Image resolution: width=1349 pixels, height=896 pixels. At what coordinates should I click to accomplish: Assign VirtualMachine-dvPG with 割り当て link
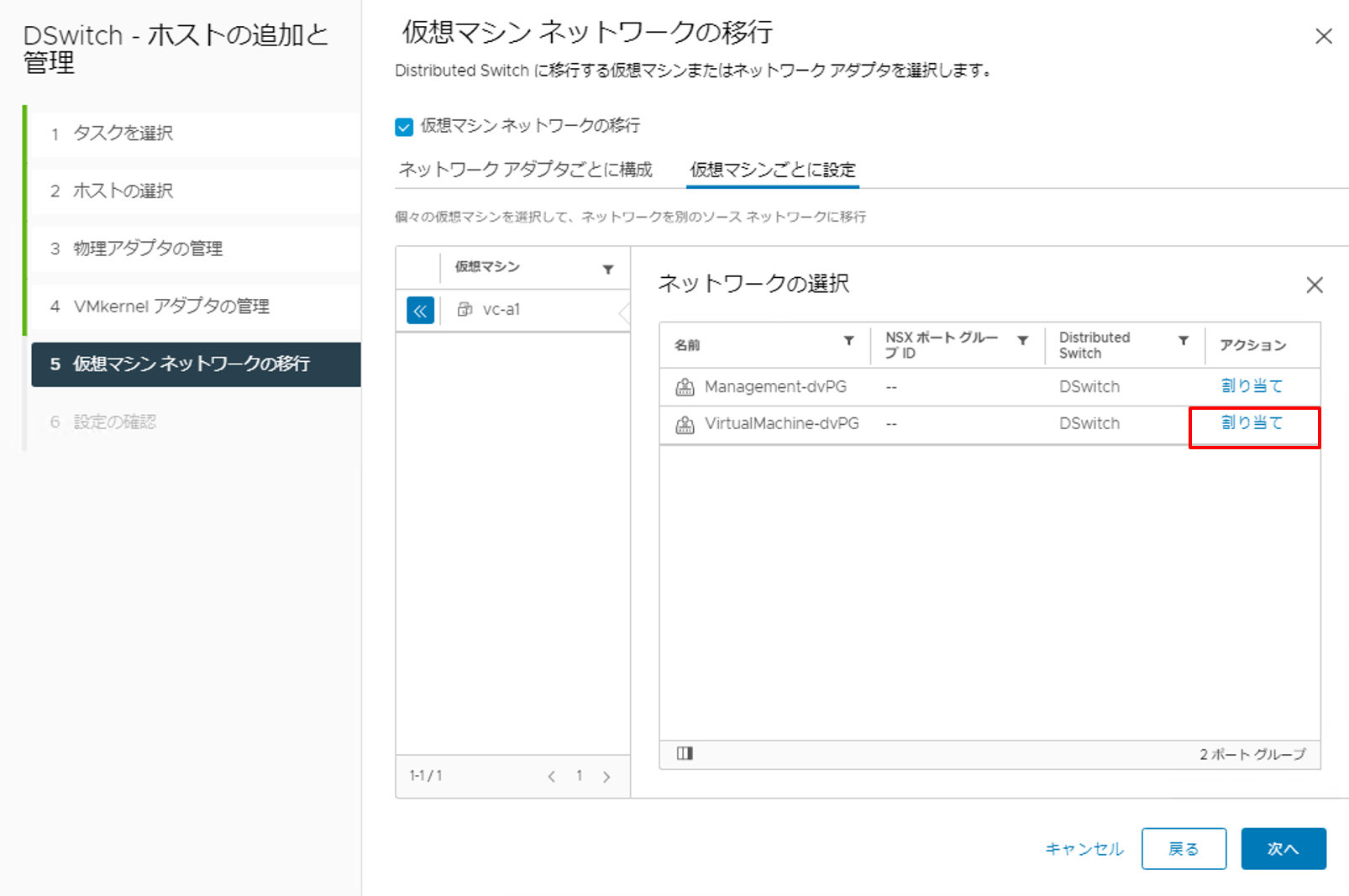[1252, 423]
